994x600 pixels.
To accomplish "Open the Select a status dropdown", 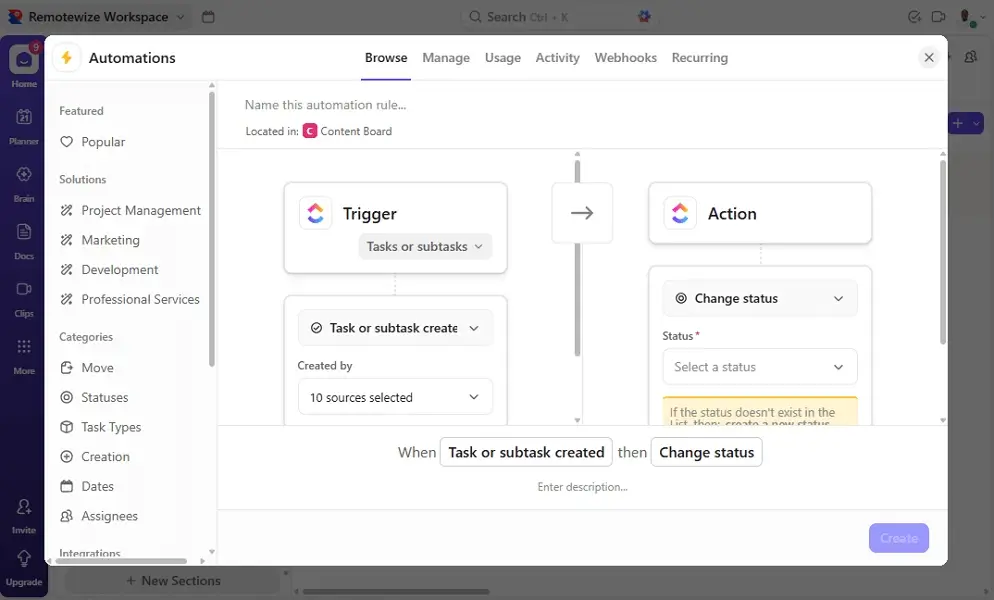I will [759, 367].
